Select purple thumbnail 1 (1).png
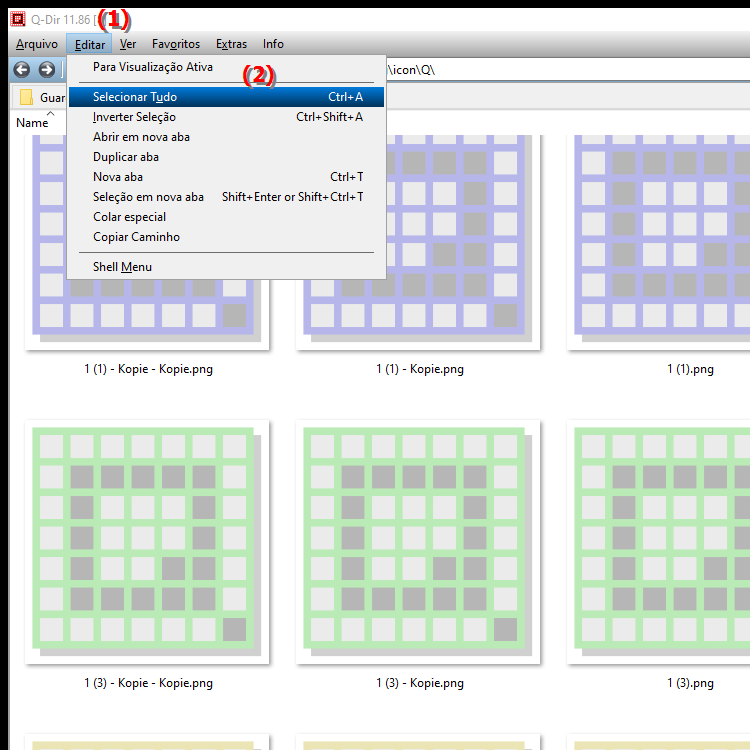The height and width of the screenshot is (750, 750). (658, 242)
